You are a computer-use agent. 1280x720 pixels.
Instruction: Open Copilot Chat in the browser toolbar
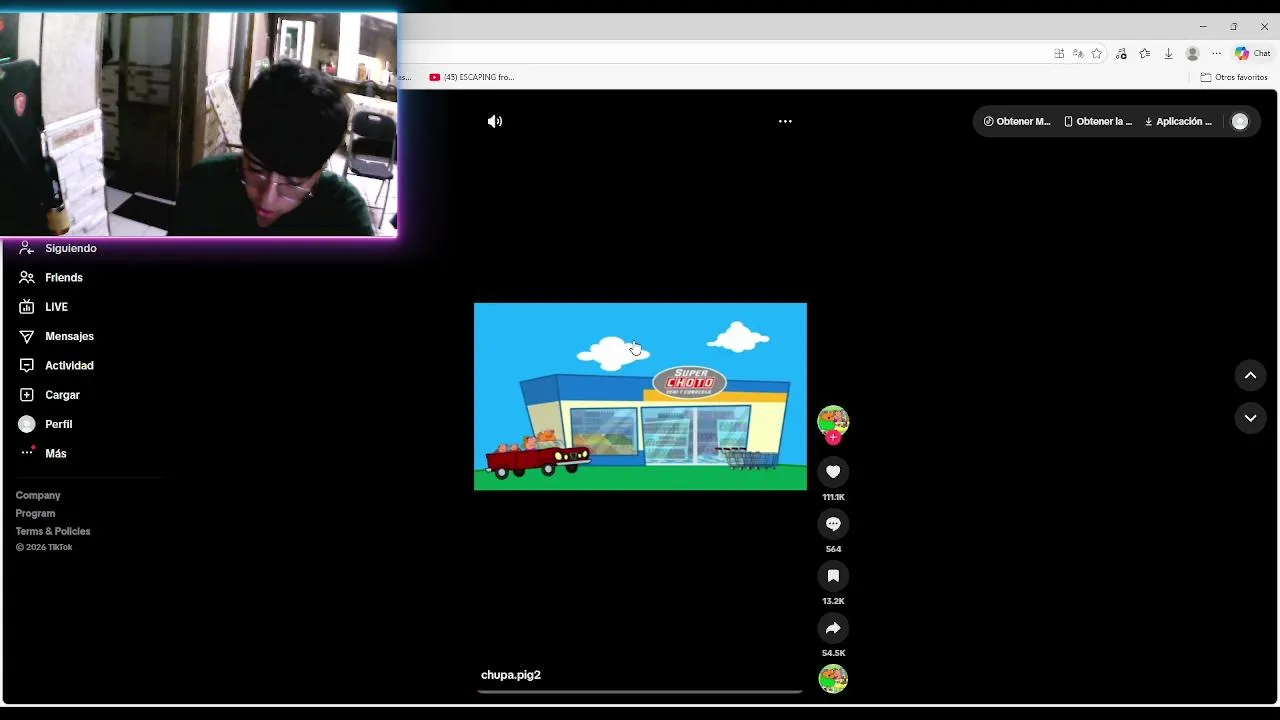[1252, 54]
